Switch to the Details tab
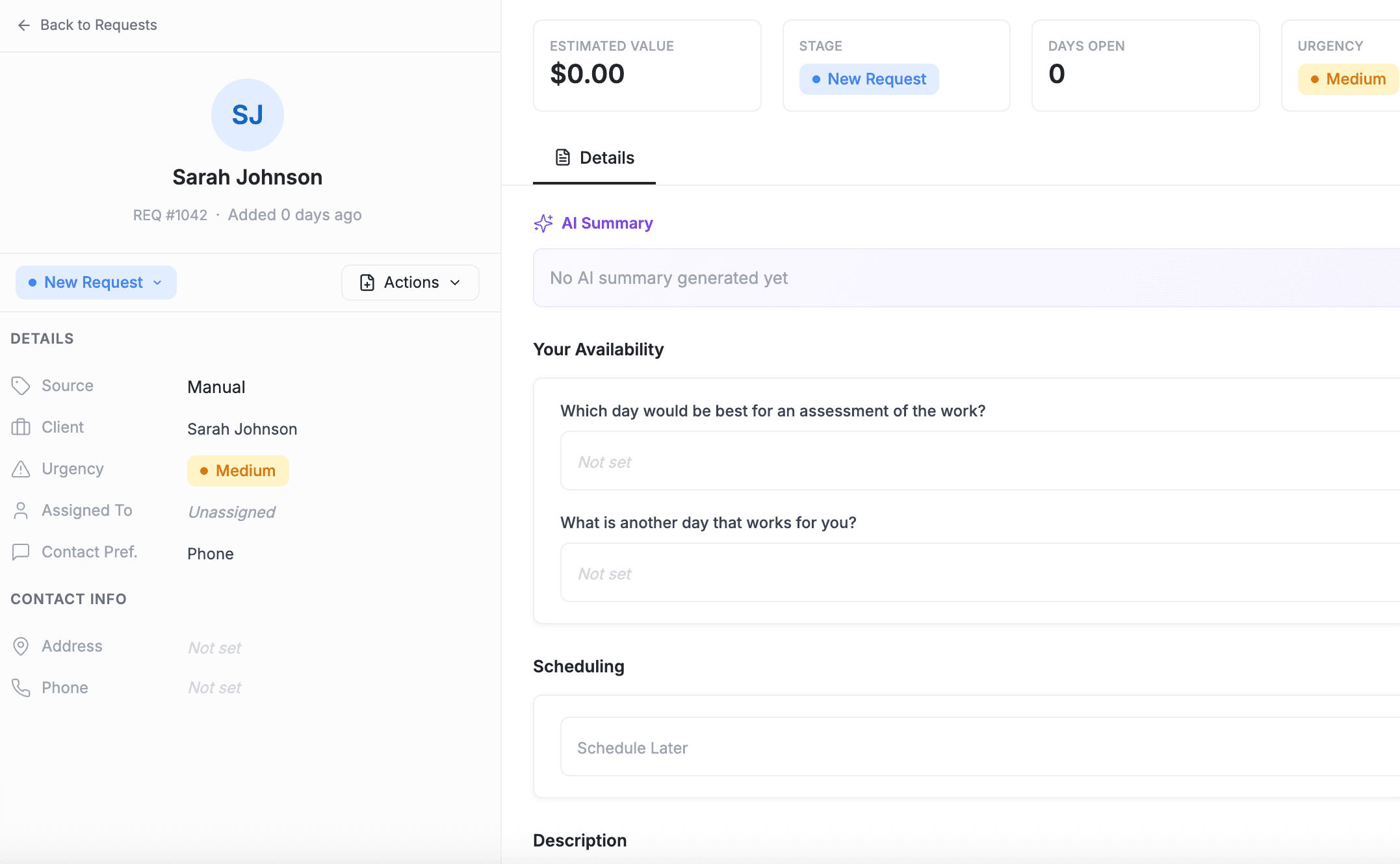 click(x=594, y=158)
